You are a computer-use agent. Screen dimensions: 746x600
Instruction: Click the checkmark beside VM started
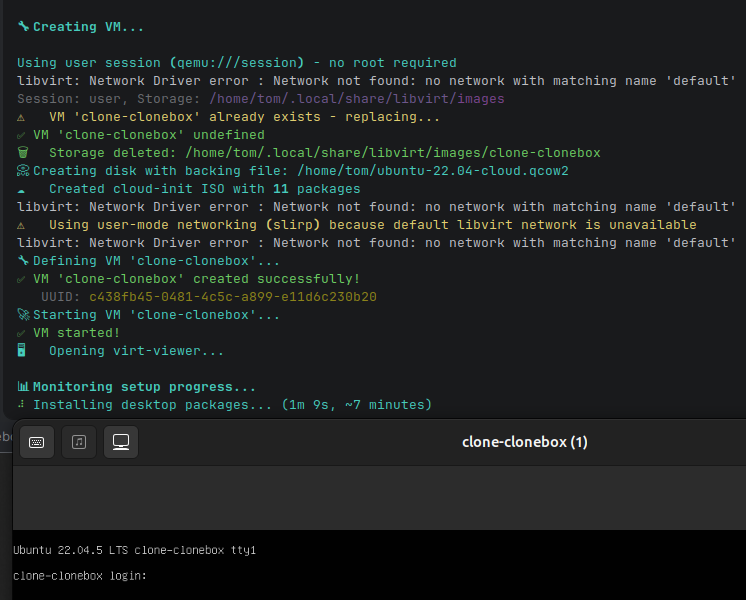[x=23, y=333]
